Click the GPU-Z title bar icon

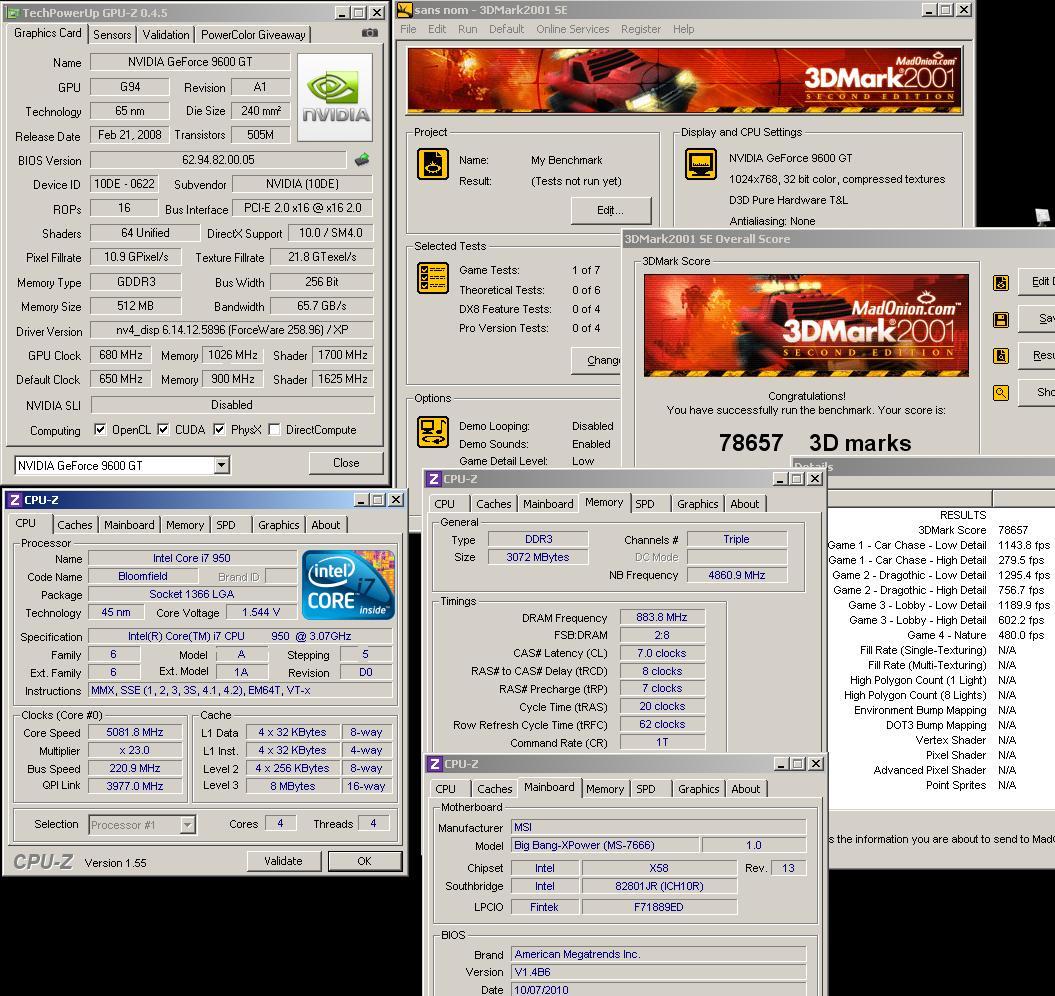click(x=13, y=13)
